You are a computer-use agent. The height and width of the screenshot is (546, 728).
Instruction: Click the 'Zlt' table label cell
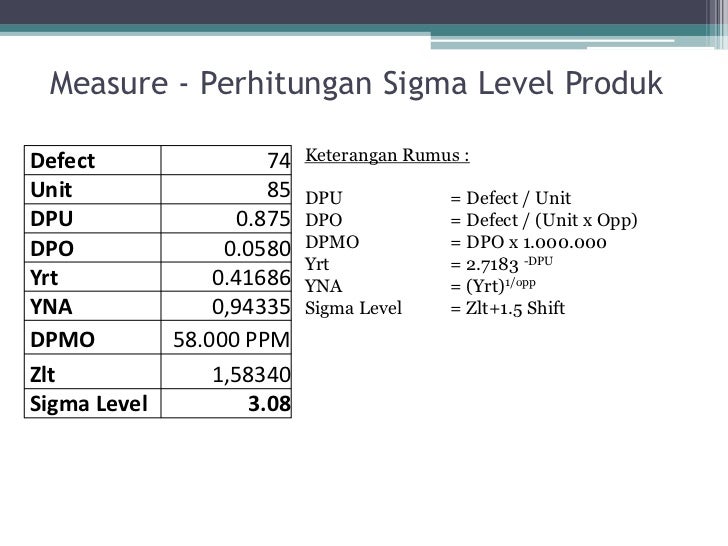pos(92,371)
